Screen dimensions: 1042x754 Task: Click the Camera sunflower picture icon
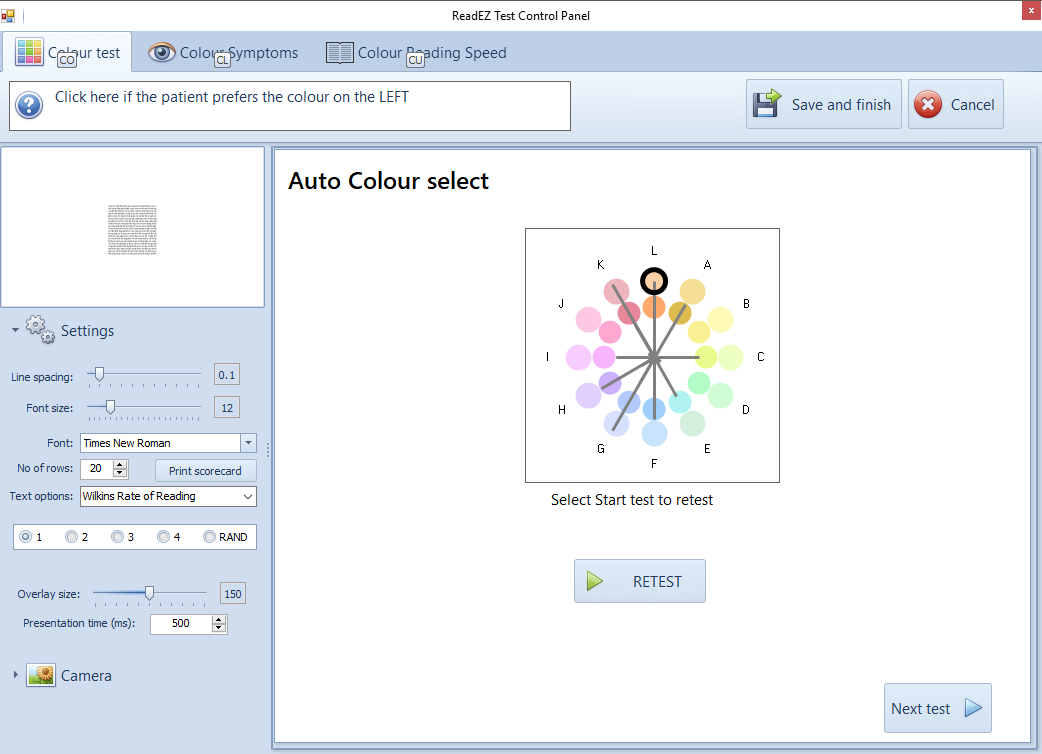(41, 676)
